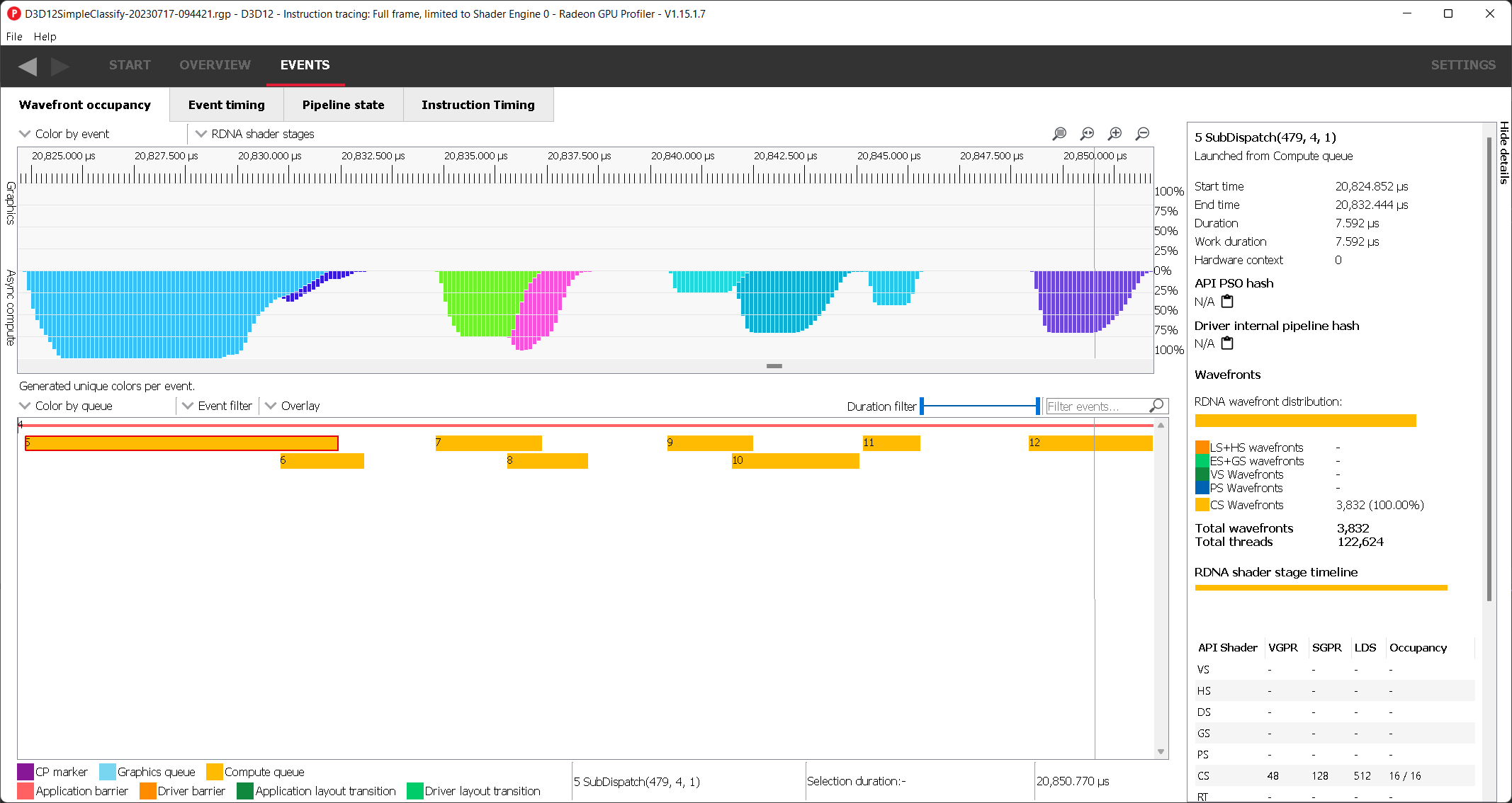Click the zoom in icon in timeline

pyautogui.click(x=1115, y=133)
